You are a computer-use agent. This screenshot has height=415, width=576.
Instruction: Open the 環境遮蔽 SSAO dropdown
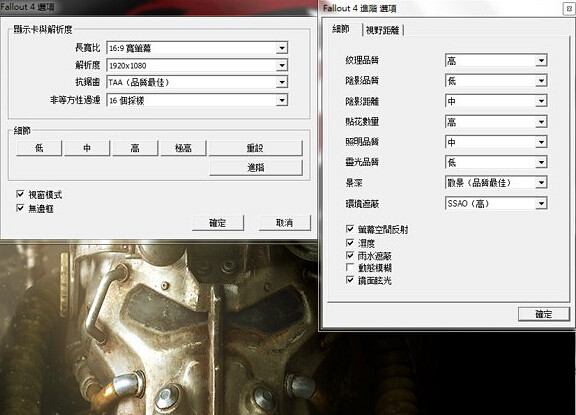tap(496, 203)
